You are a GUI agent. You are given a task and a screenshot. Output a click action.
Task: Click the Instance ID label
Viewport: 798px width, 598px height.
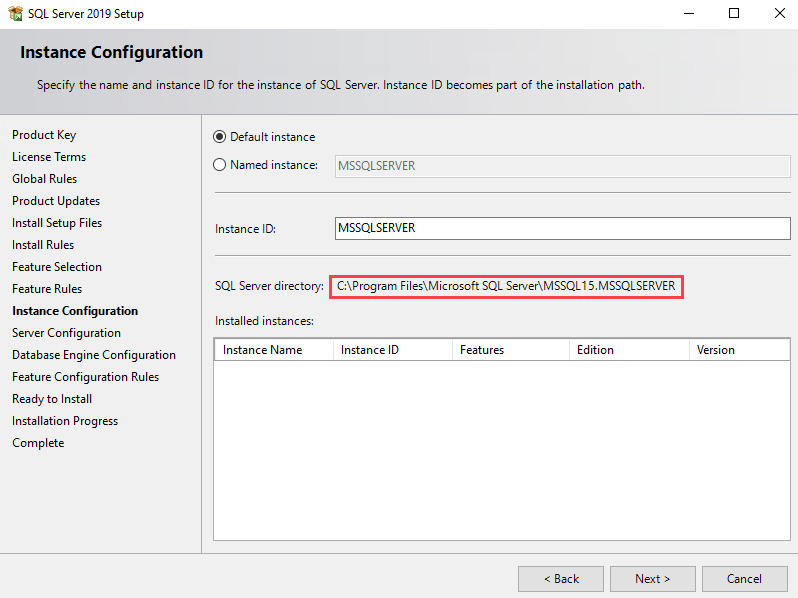click(x=245, y=229)
